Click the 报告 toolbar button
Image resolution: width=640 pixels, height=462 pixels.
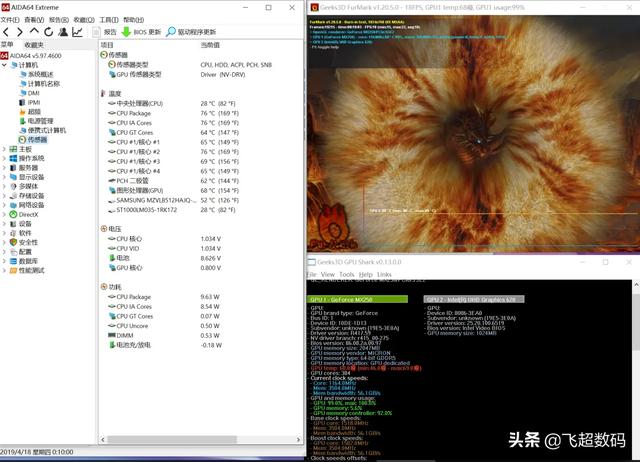(104, 32)
